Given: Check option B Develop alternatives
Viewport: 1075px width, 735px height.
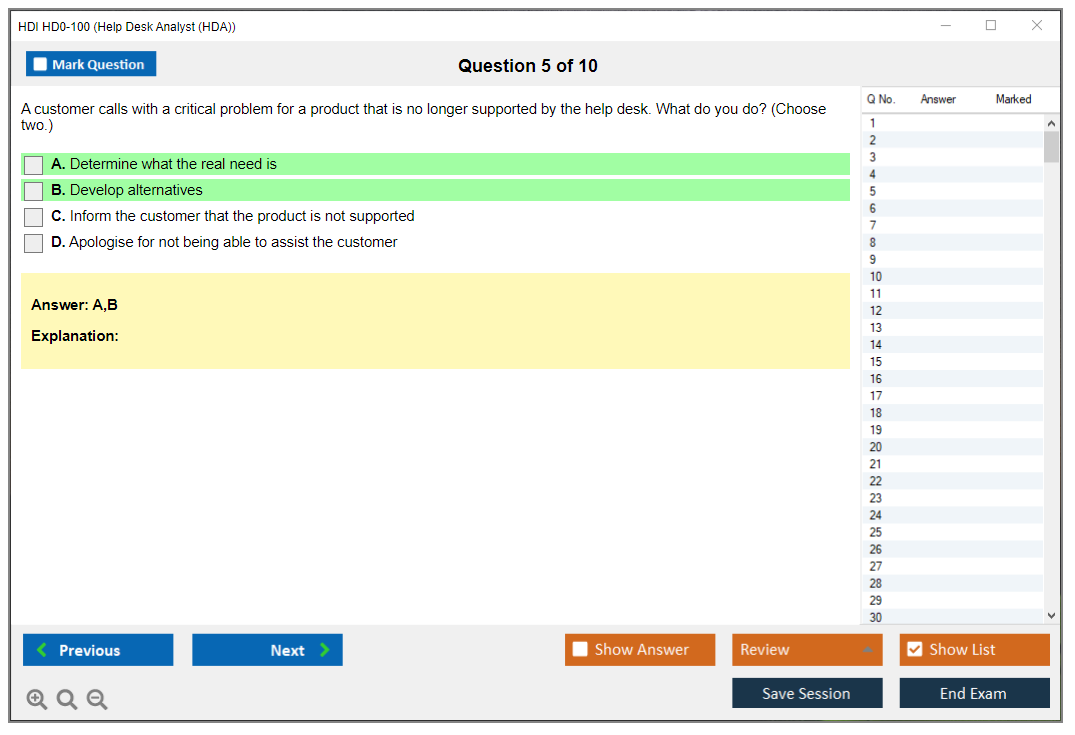Looking at the screenshot, I should [34, 191].
